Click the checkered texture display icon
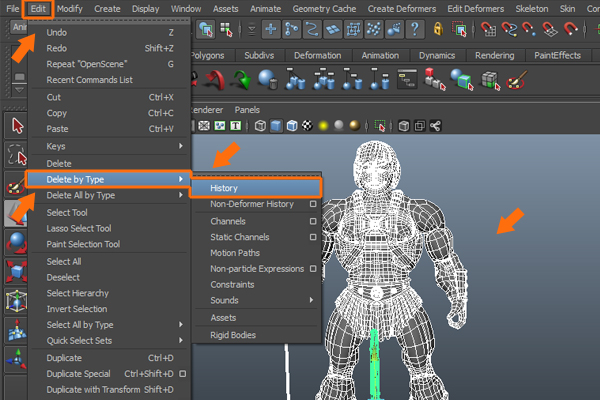Viewport: 600px width, 400px height. pos(307,126)
